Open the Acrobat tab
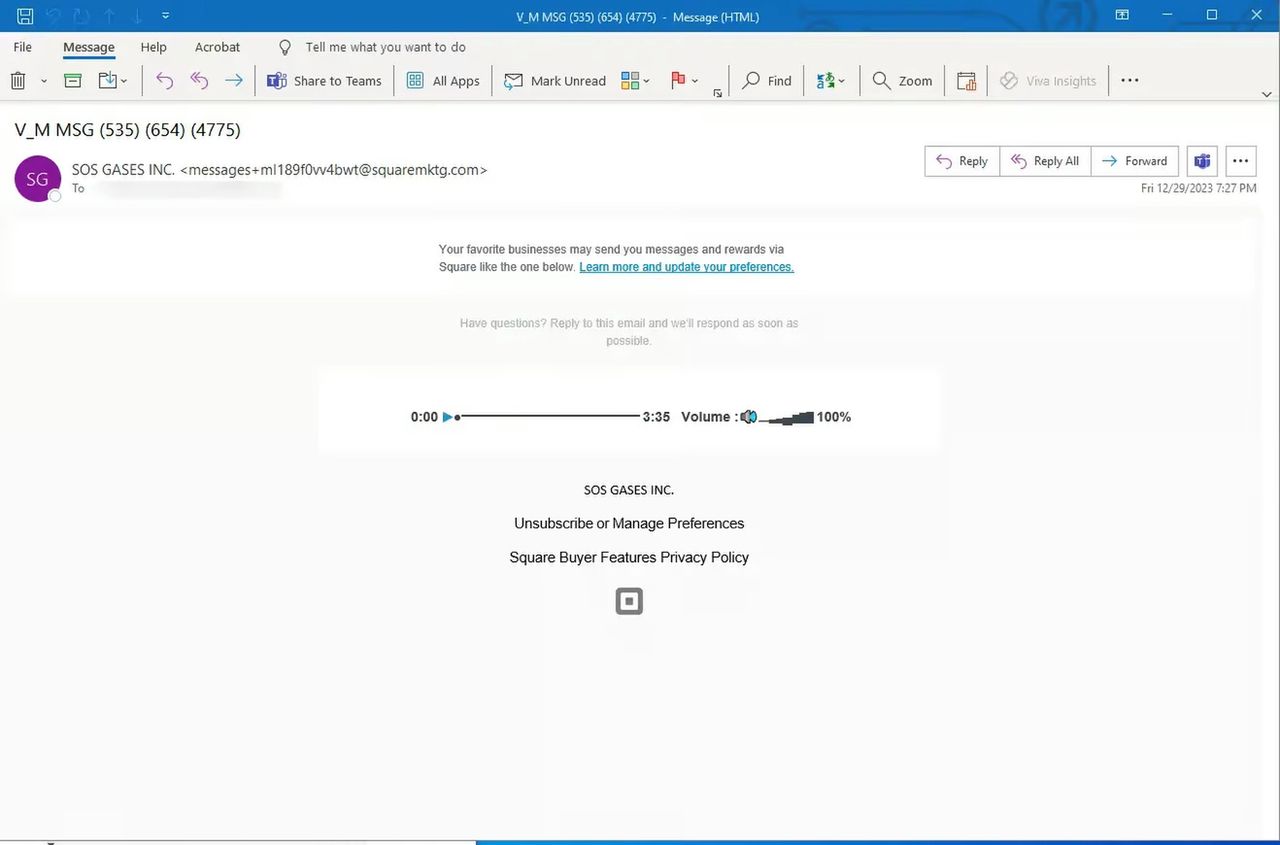The height and width of the screenshot is (845, 1280). coord(217,47)
